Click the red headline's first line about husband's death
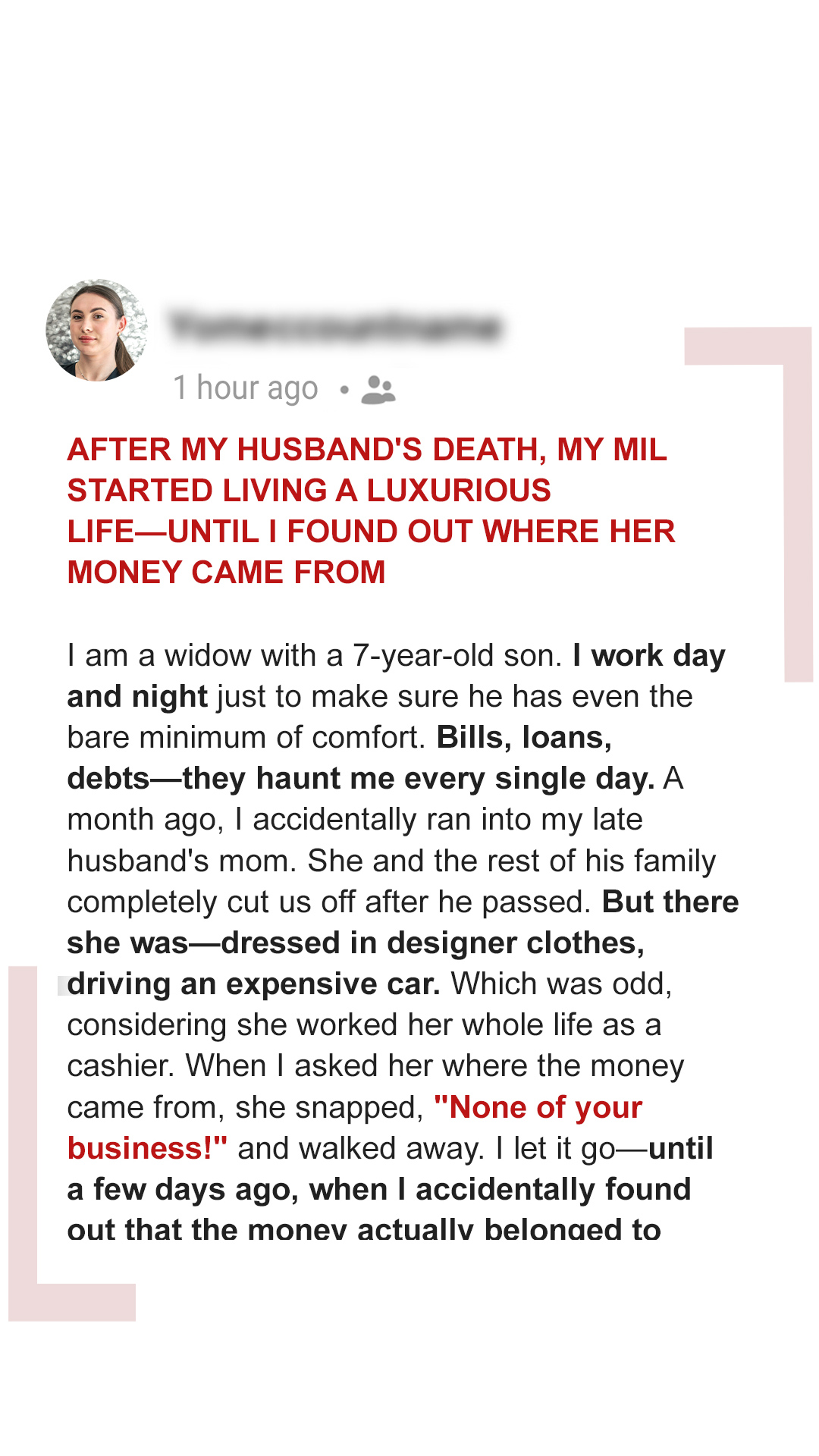The image size is (819, 1456). (367, 450)
